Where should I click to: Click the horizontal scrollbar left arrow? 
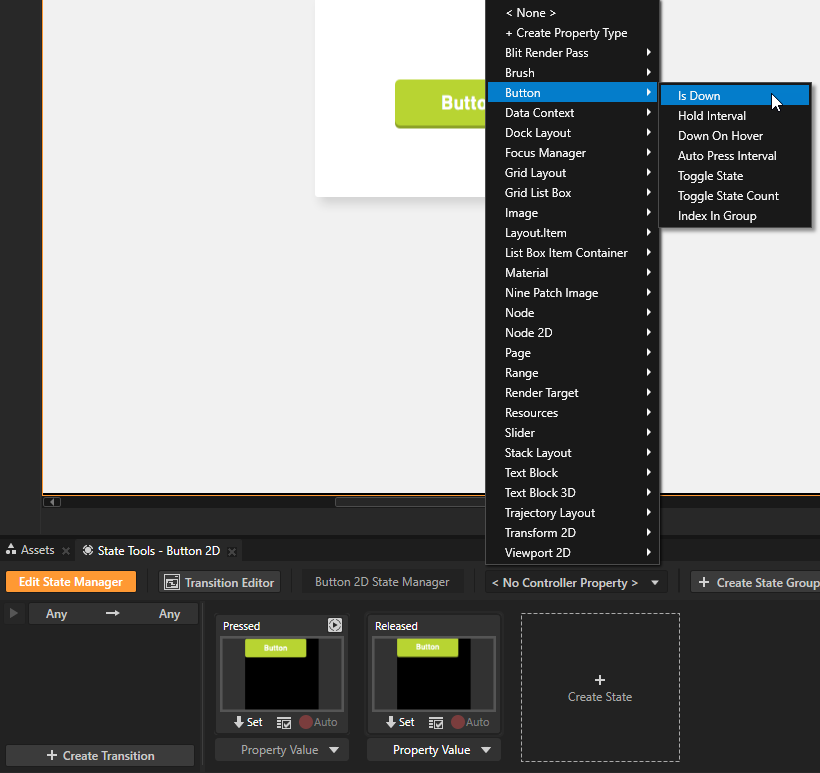point(52,502)
